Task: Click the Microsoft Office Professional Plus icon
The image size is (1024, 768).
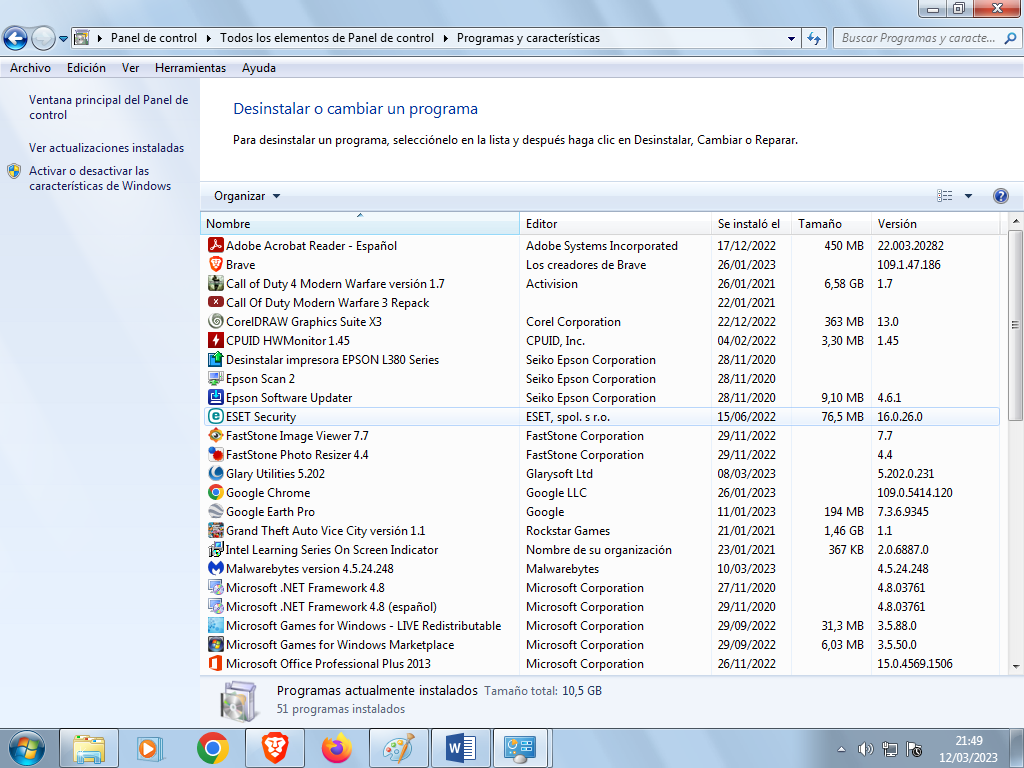Action: click(x=216, y=664)
